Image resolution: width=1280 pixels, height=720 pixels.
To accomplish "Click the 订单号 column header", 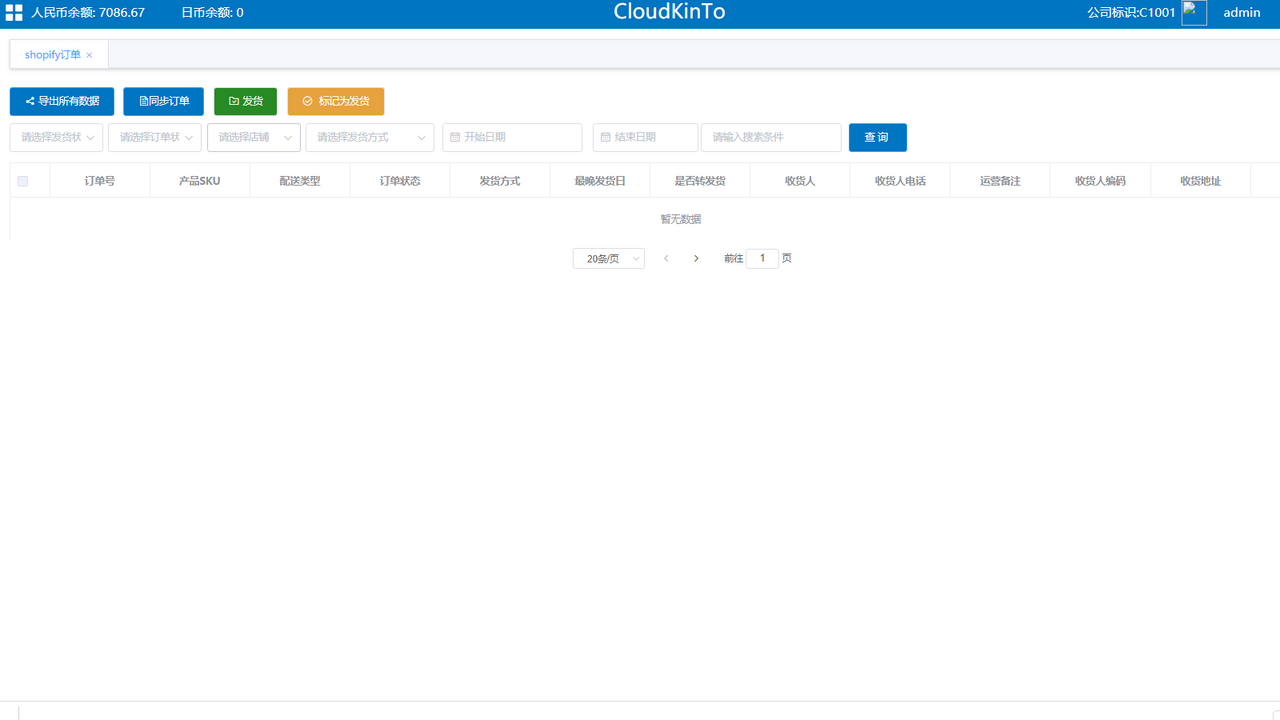I will tap(100, 181).
